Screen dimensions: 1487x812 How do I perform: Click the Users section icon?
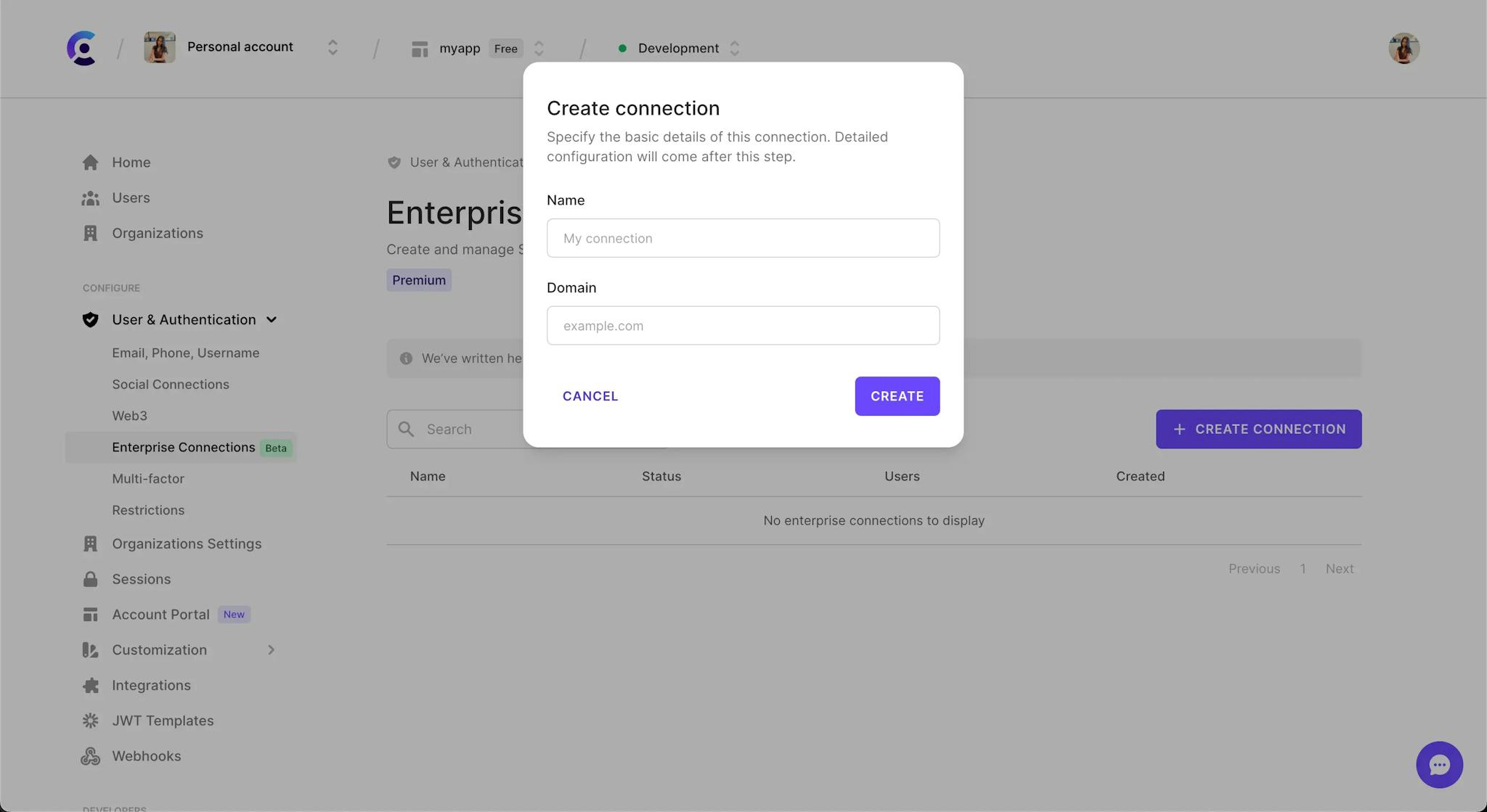point(89,197)
